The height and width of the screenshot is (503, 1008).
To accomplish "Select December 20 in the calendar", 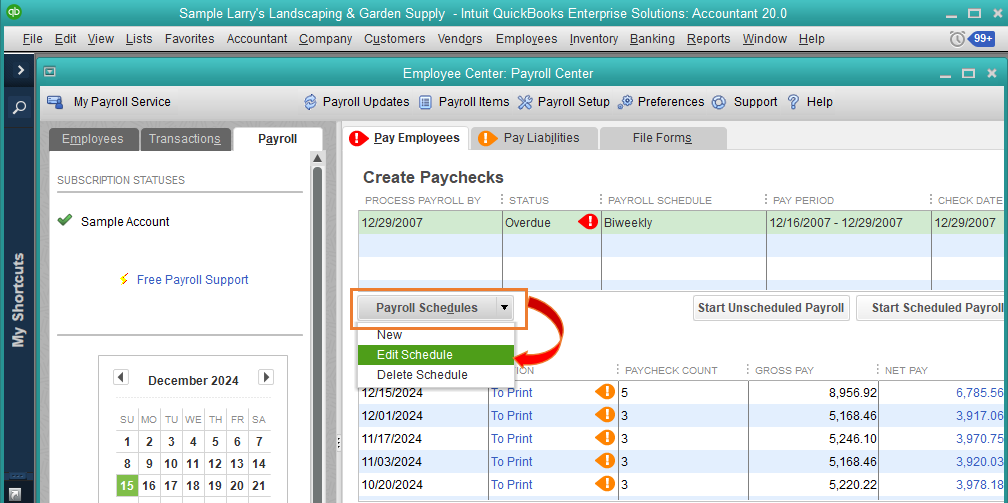I will pos(237,486).
